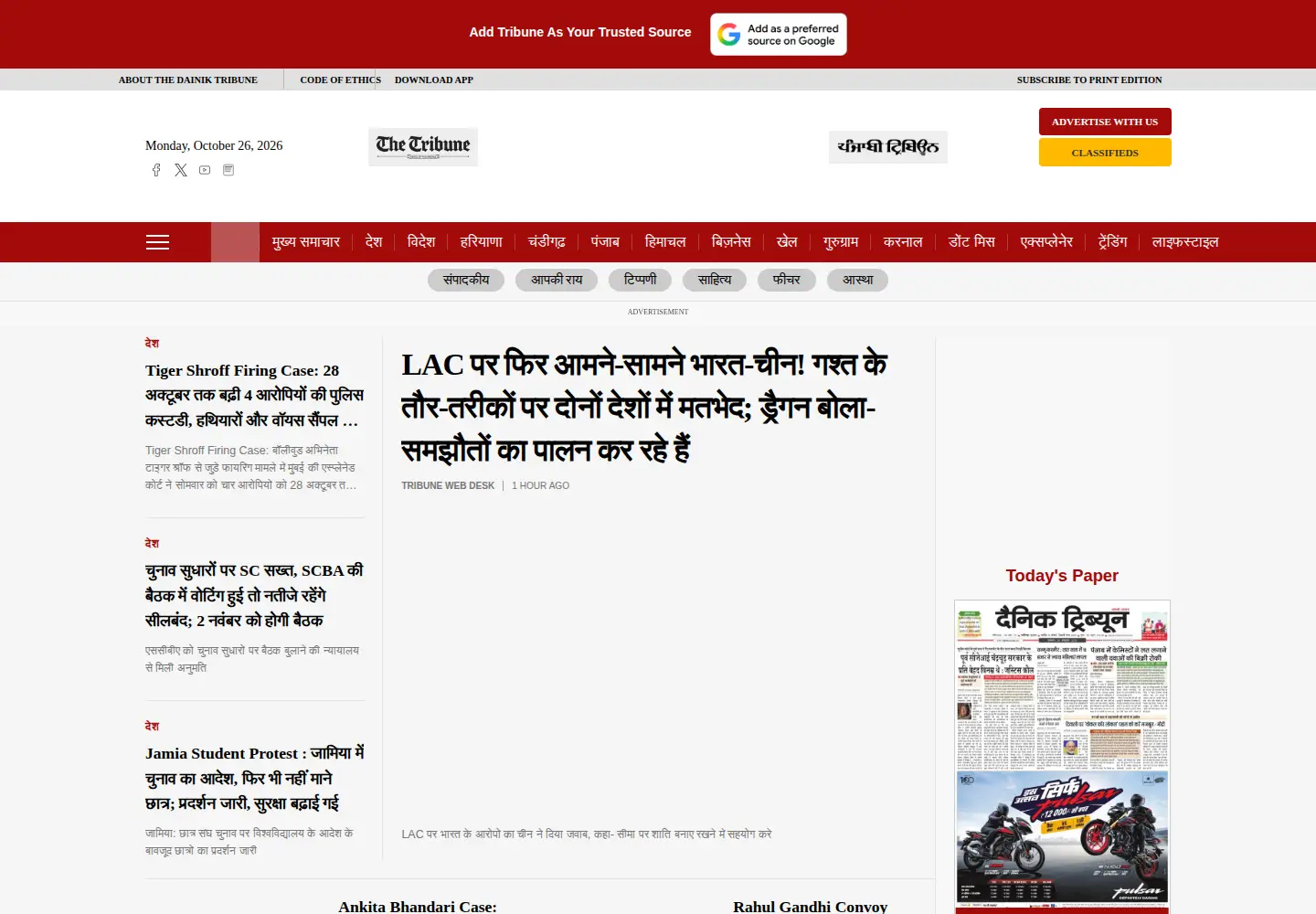
Task: Click the Download App link
Action: pyautogui.click(x=434, y=80)
